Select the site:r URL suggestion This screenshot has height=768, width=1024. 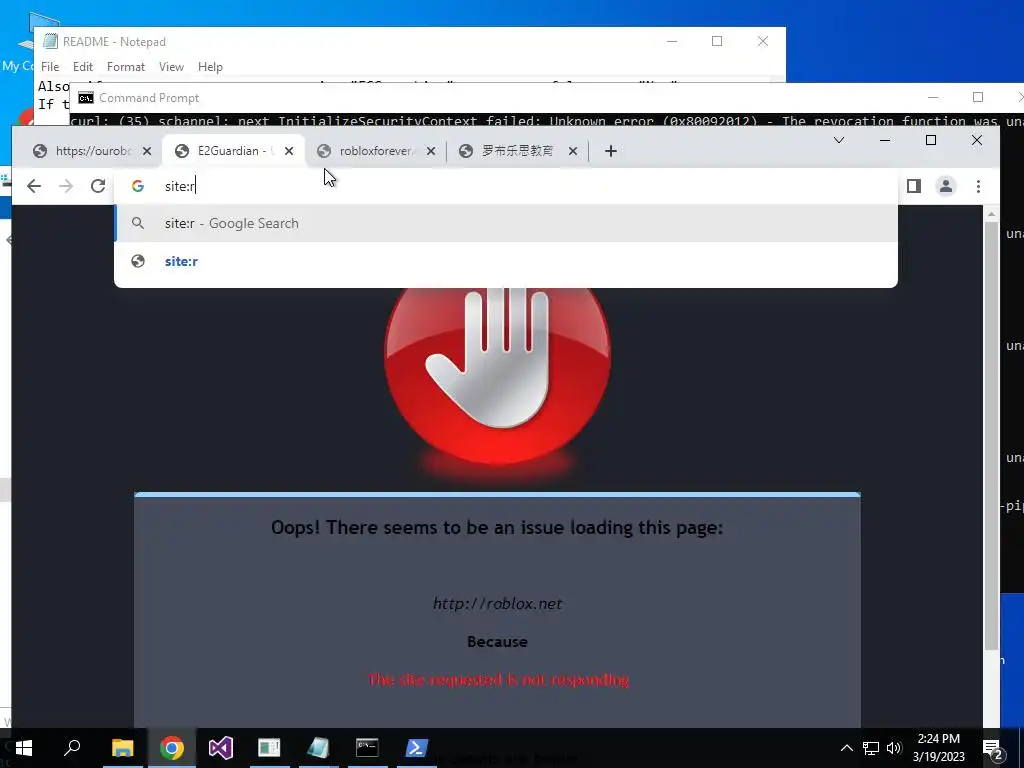(x=505, y=261)
